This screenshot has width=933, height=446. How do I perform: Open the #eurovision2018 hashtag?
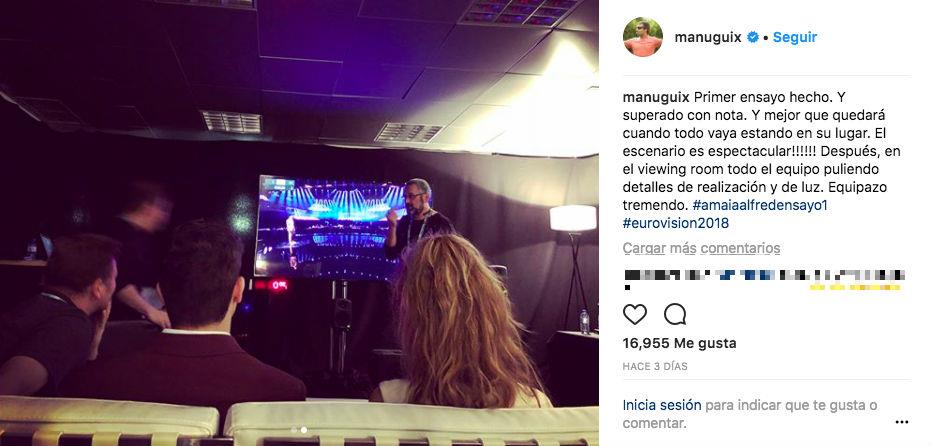tap(676, 224)
